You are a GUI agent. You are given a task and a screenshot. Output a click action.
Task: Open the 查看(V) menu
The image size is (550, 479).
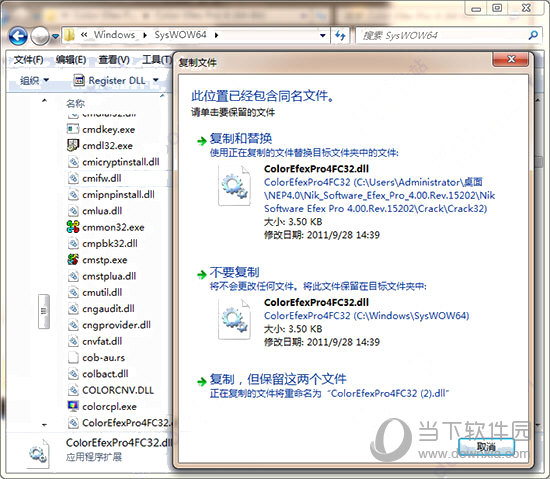click(114, 60)
